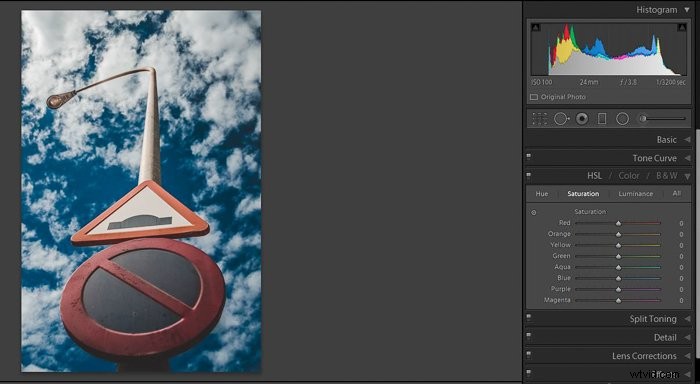The width and height of the screenshot is (700, 384).
Task: Click the Purple saturation slider handle
Action: tap(618, 289)
